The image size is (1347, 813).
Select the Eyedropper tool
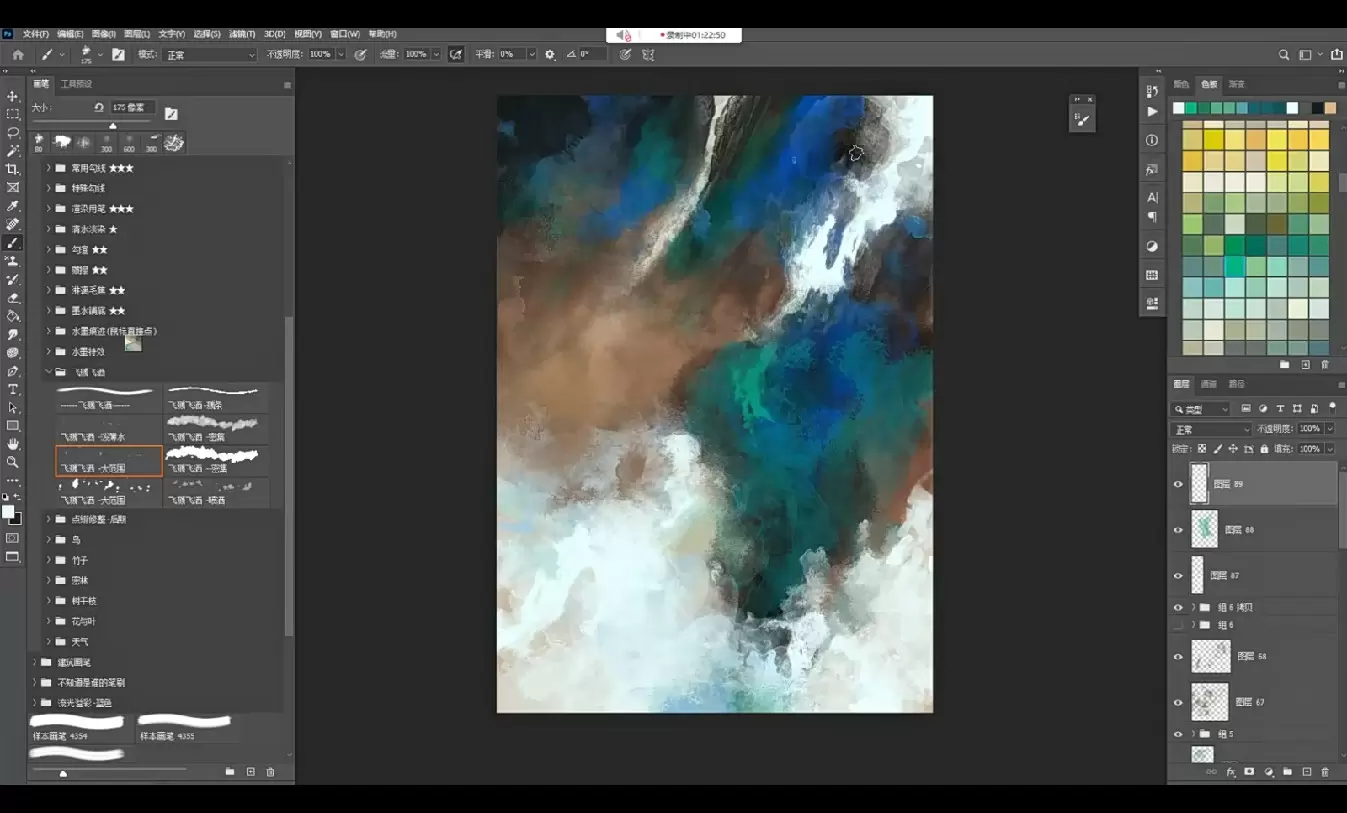(x=13, y=206)
